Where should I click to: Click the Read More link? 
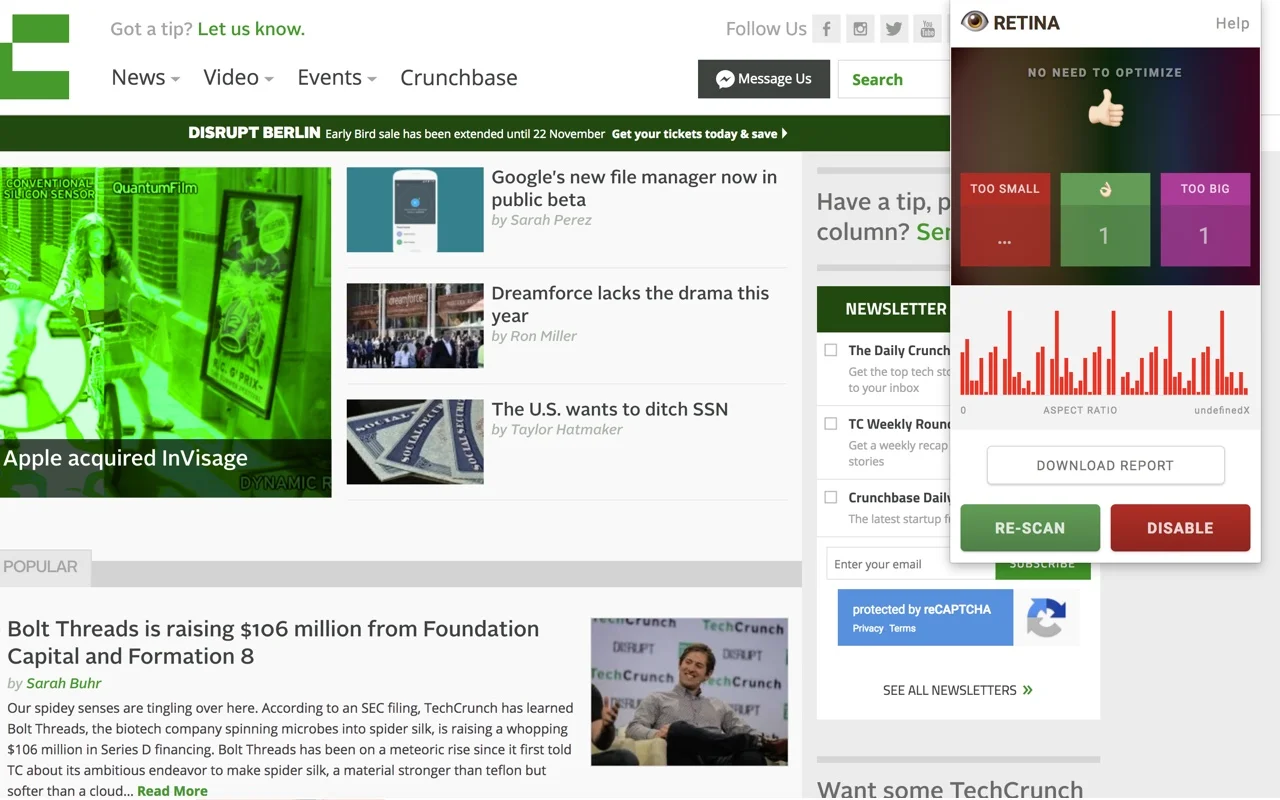(x=172, y=791)
